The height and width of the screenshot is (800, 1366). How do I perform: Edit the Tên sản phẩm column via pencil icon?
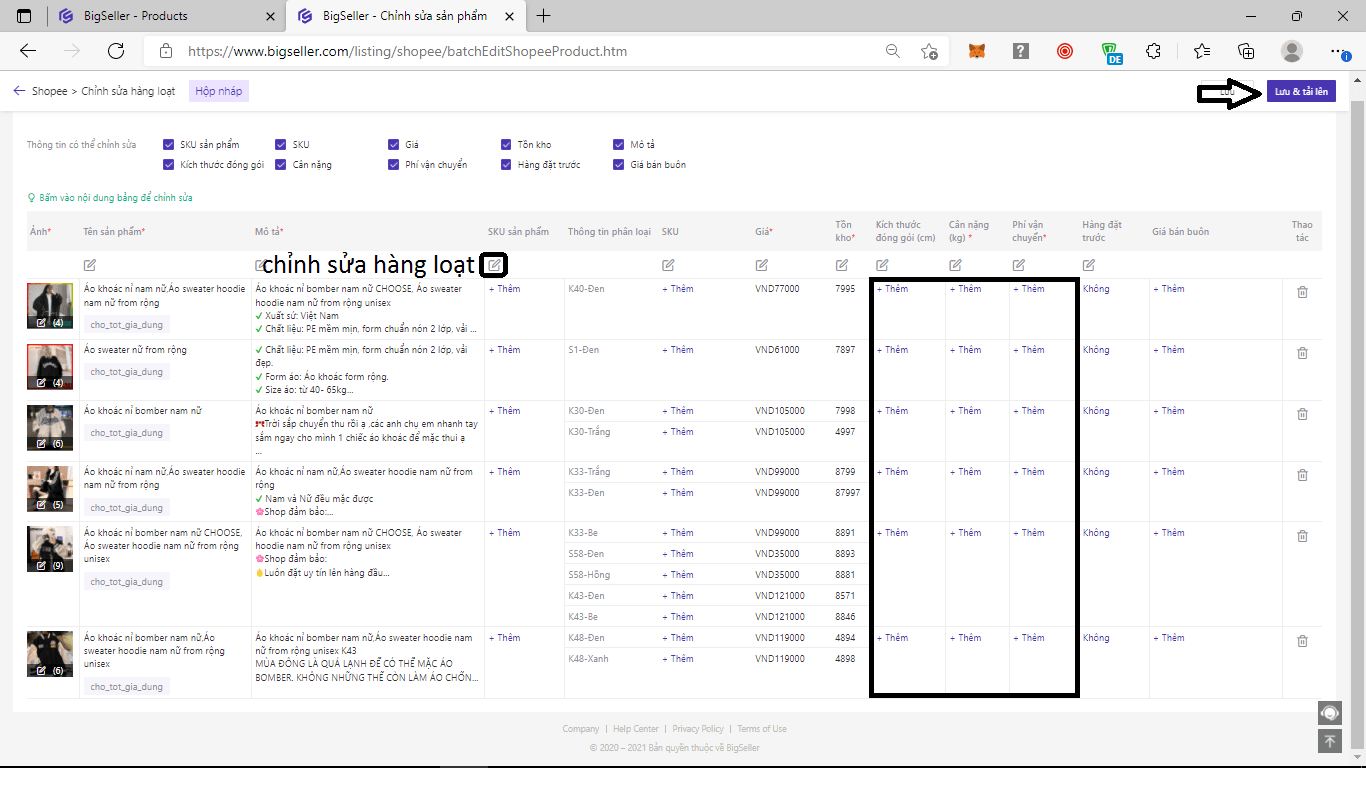(x=90, y=265)
